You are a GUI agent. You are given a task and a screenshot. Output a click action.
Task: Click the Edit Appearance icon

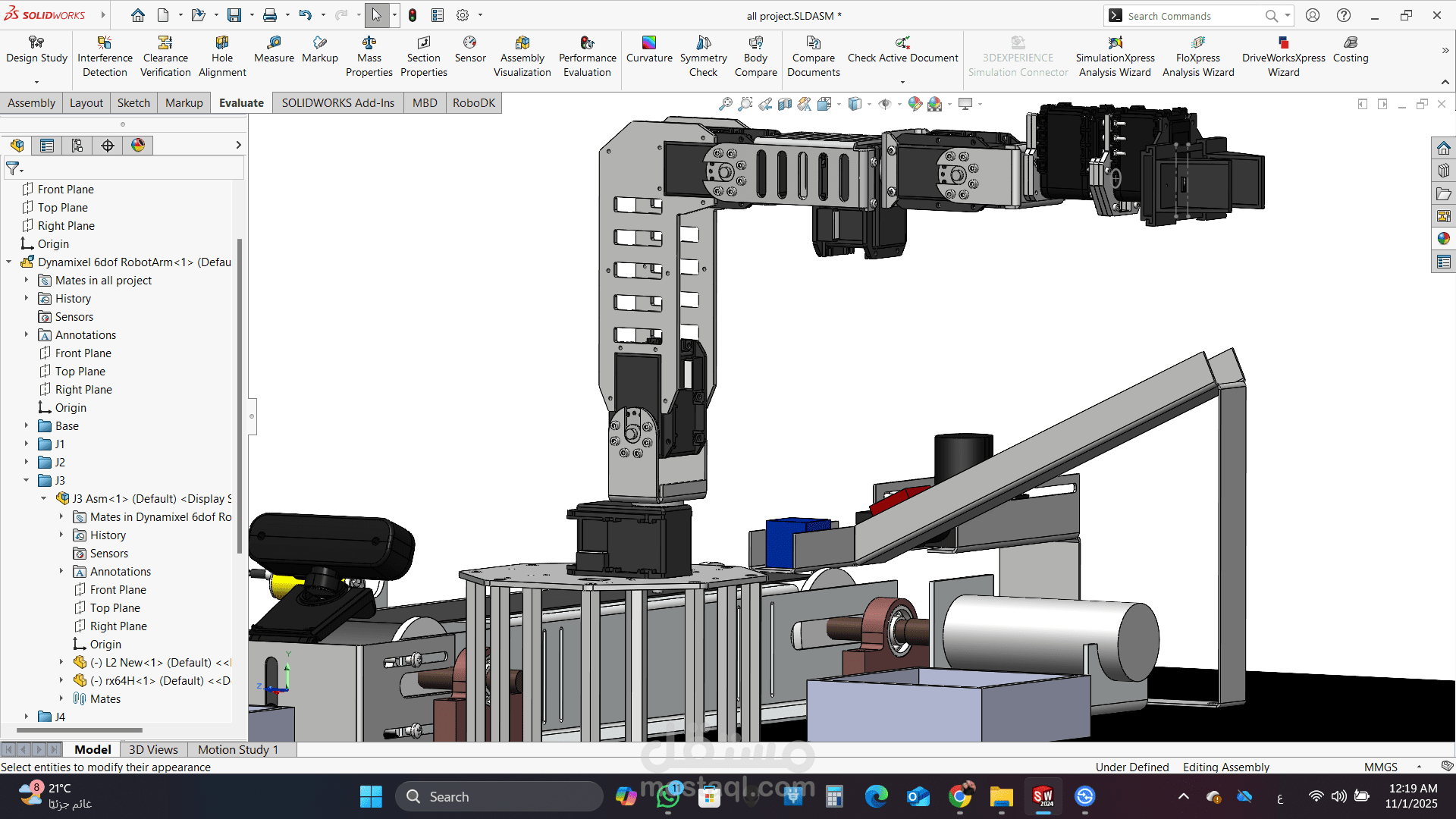[x=915, y=104]
